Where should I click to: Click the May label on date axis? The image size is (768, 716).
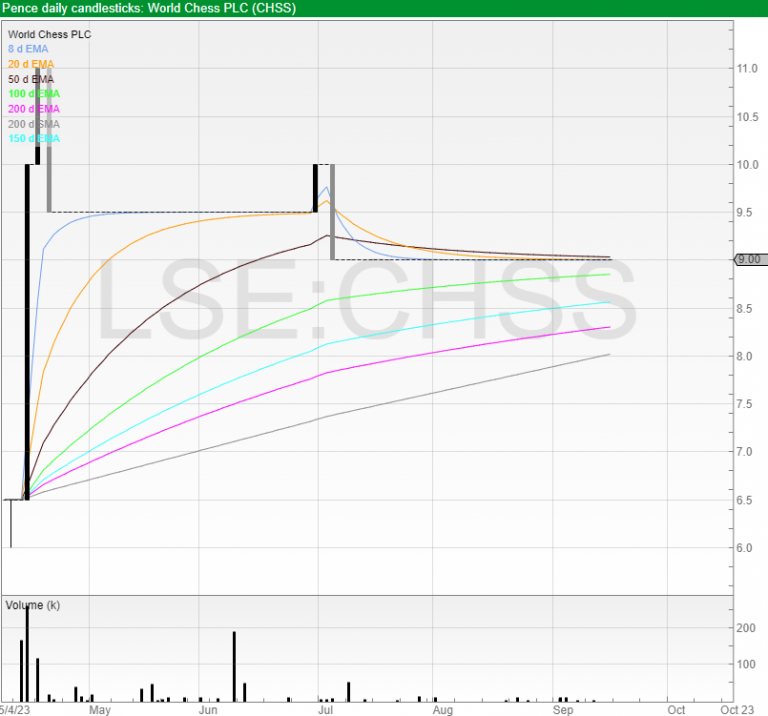click(x=99, y=709)
